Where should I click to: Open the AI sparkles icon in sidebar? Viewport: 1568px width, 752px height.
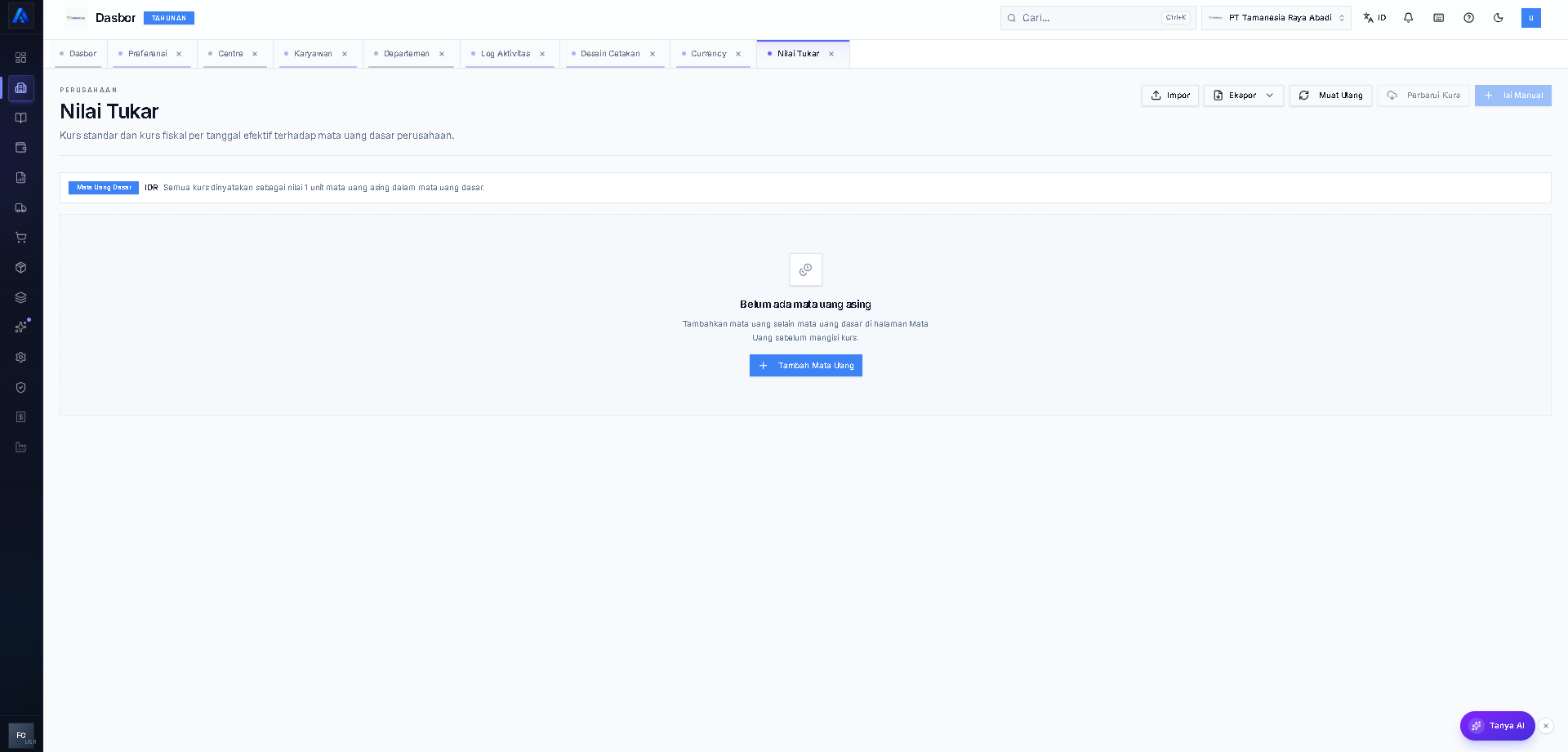pyautogui.click(x=21, y=327)
